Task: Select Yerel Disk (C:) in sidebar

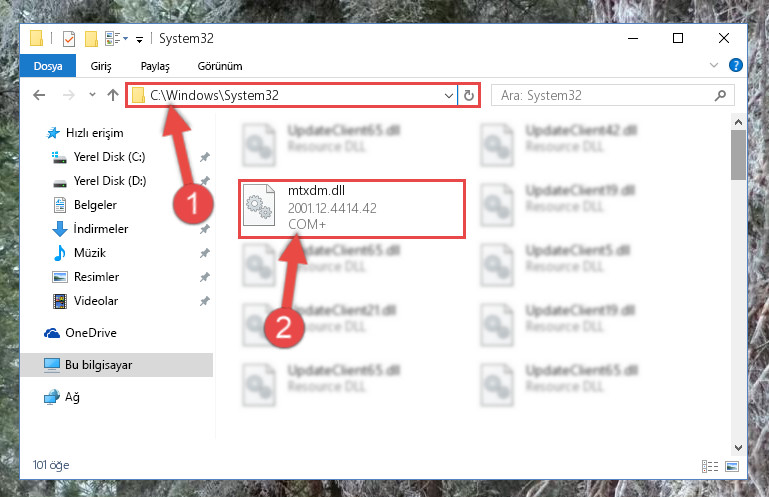Action: [x=109, y=157]
